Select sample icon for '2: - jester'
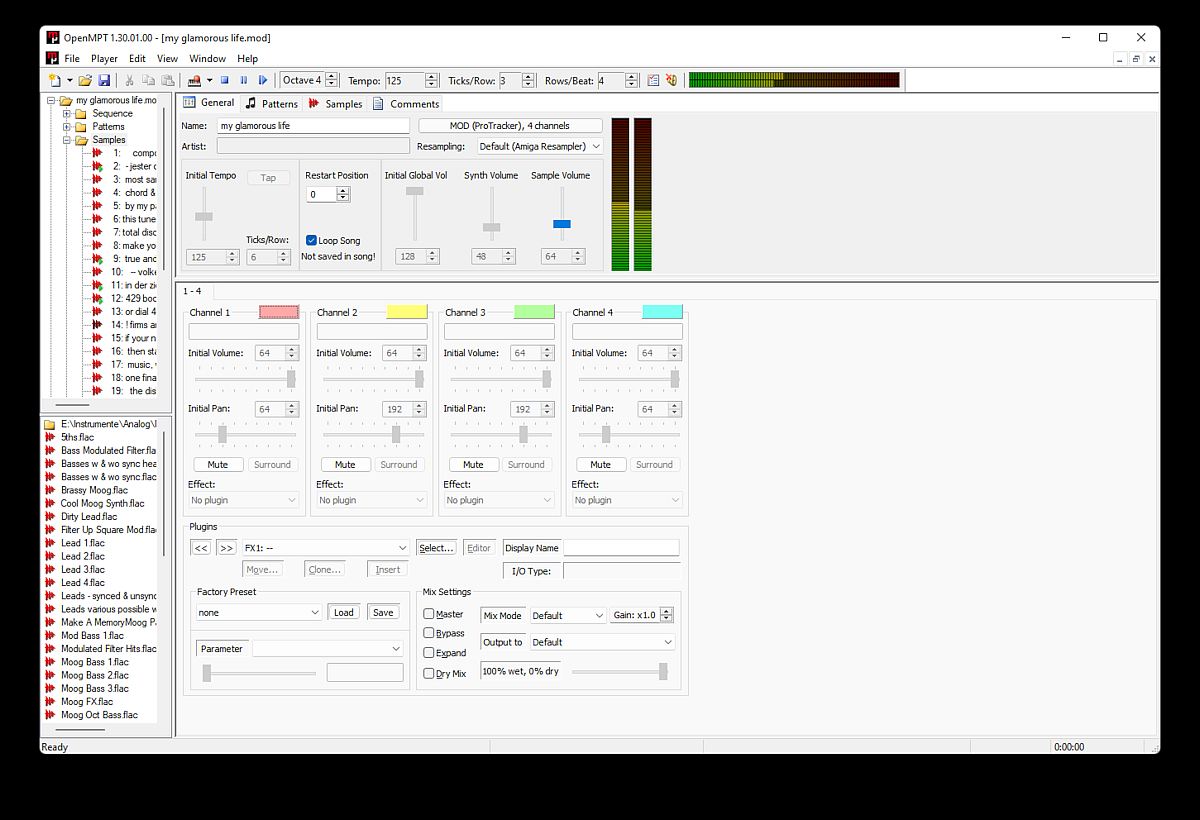 click(97, 166)
